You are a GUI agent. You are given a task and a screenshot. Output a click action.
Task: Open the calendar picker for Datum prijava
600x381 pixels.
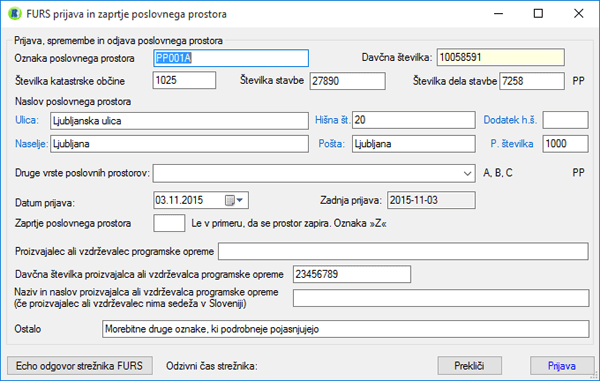coord(230,200)
